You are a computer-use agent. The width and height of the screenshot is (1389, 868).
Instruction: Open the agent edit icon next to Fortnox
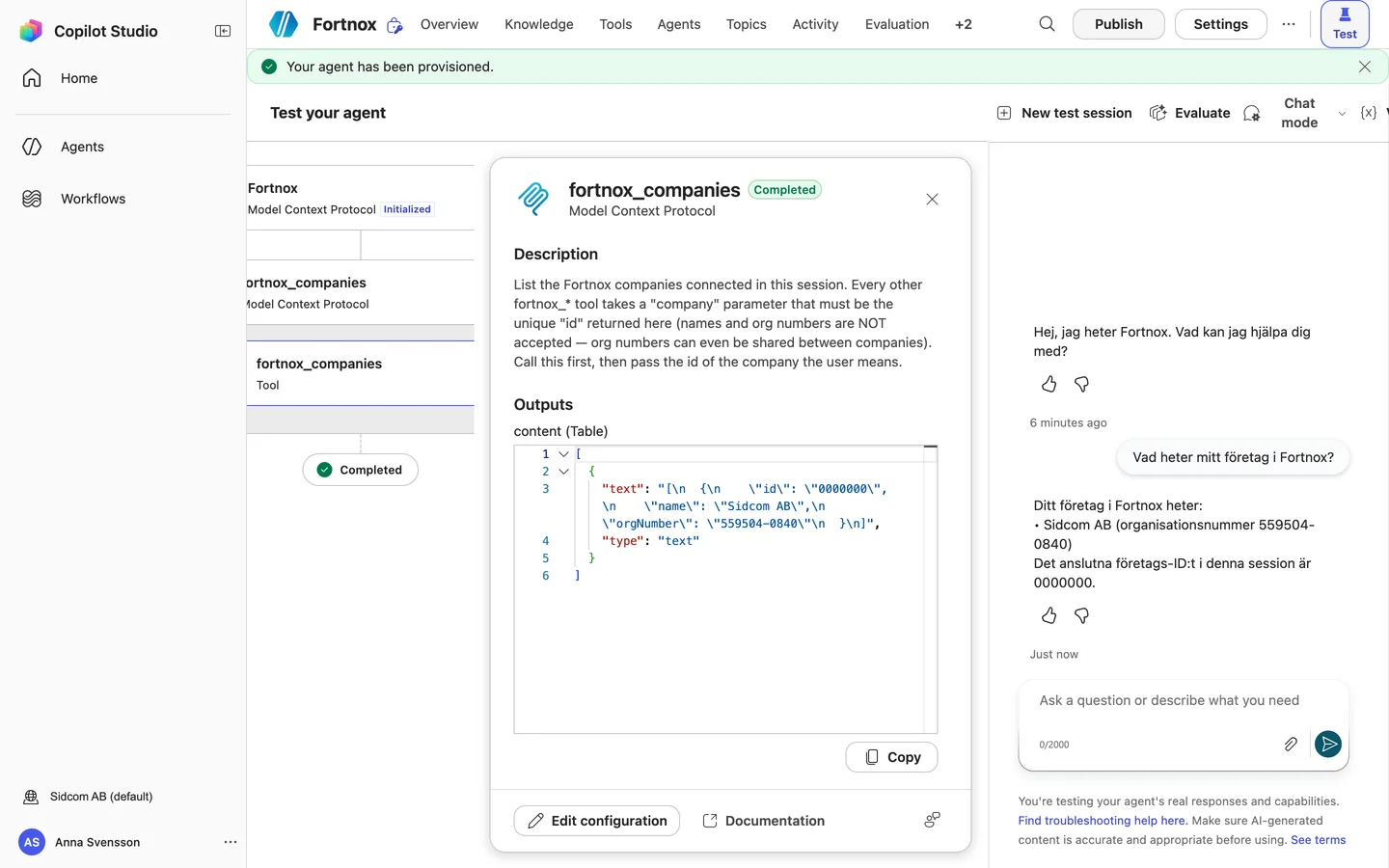coord(395,25)
